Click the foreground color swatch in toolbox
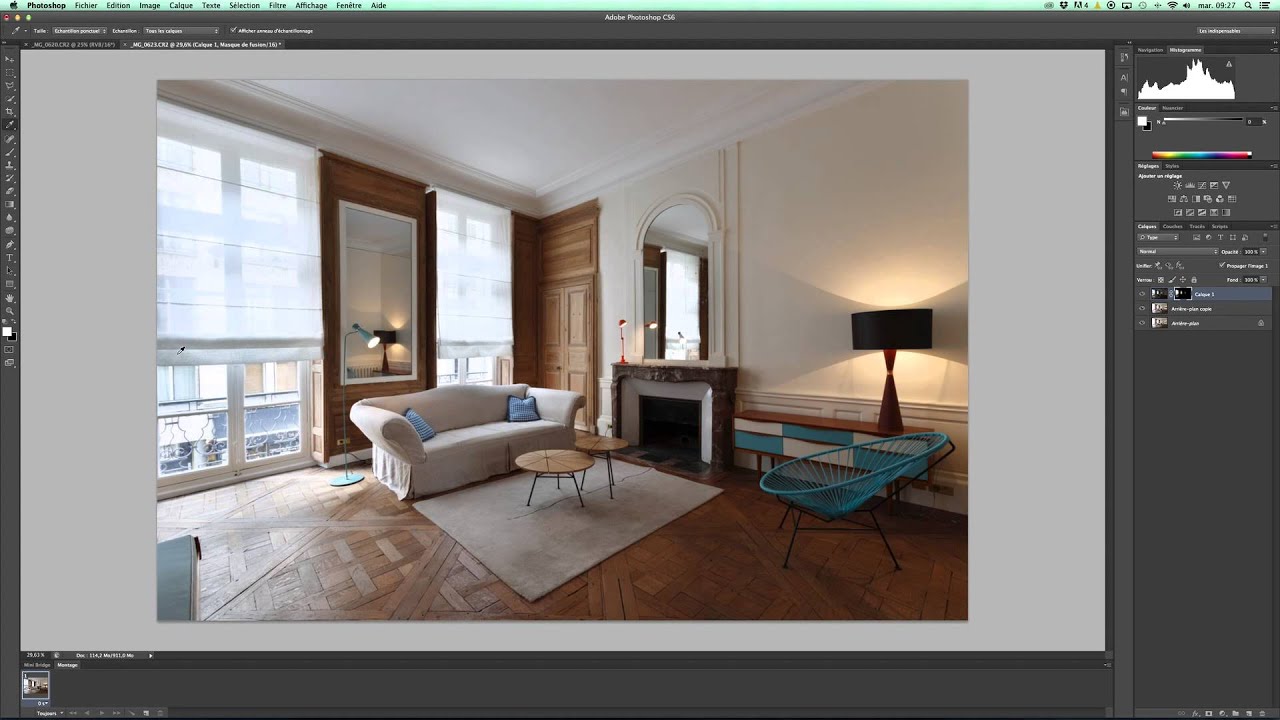Screen dimensions: 1280x720 click(x=7, y=331)
